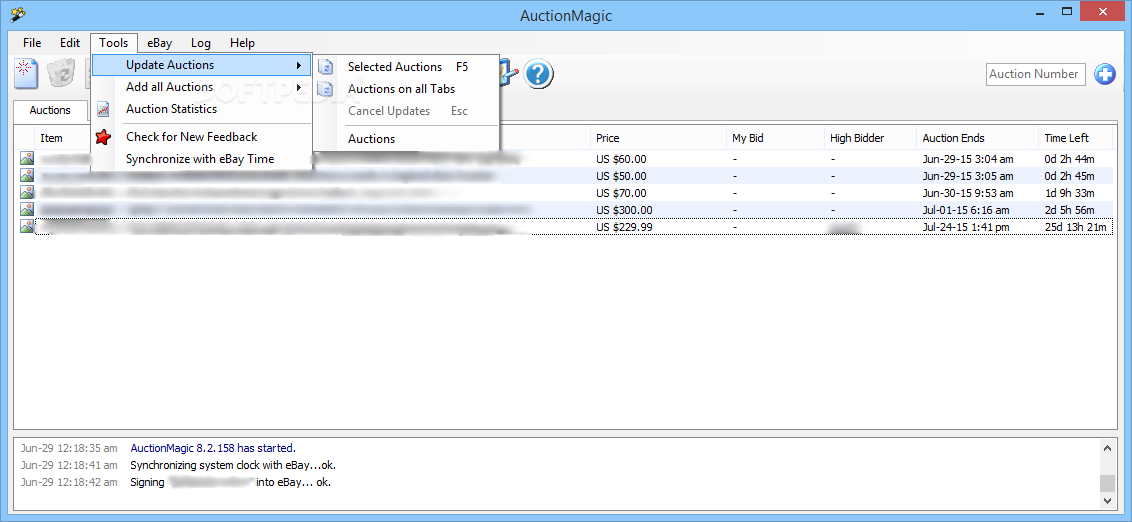Image resolution: width=1132 pixels, height=522 pixels.
Task: Click the pencil toolbar icon left of help
Action: 508,74
